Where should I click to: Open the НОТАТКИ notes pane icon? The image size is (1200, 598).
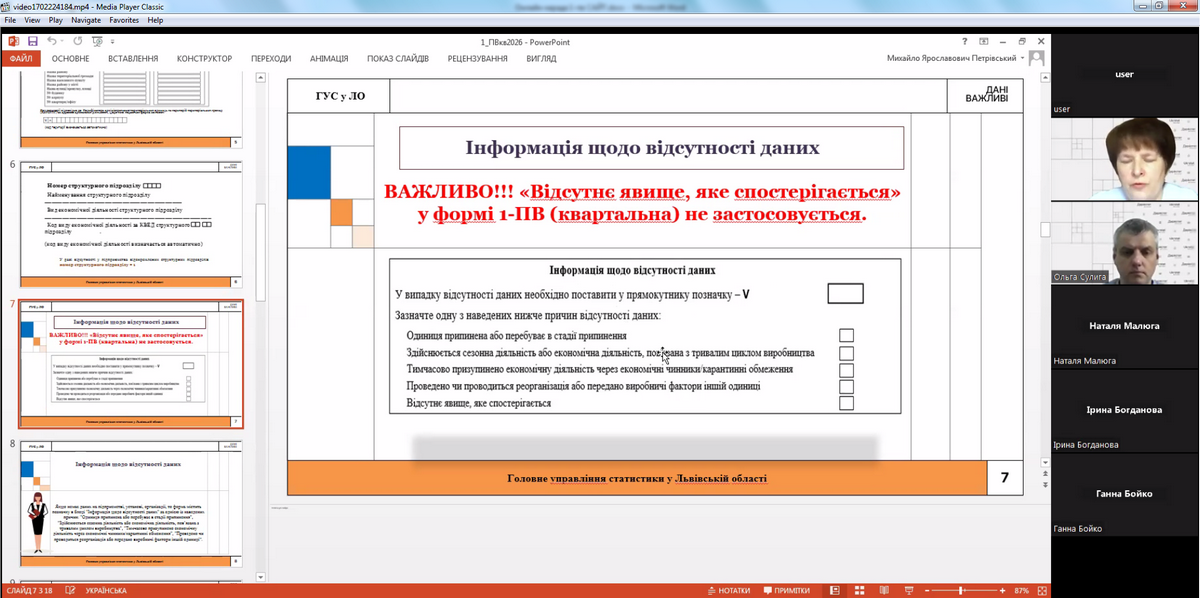tap(730, 590)
